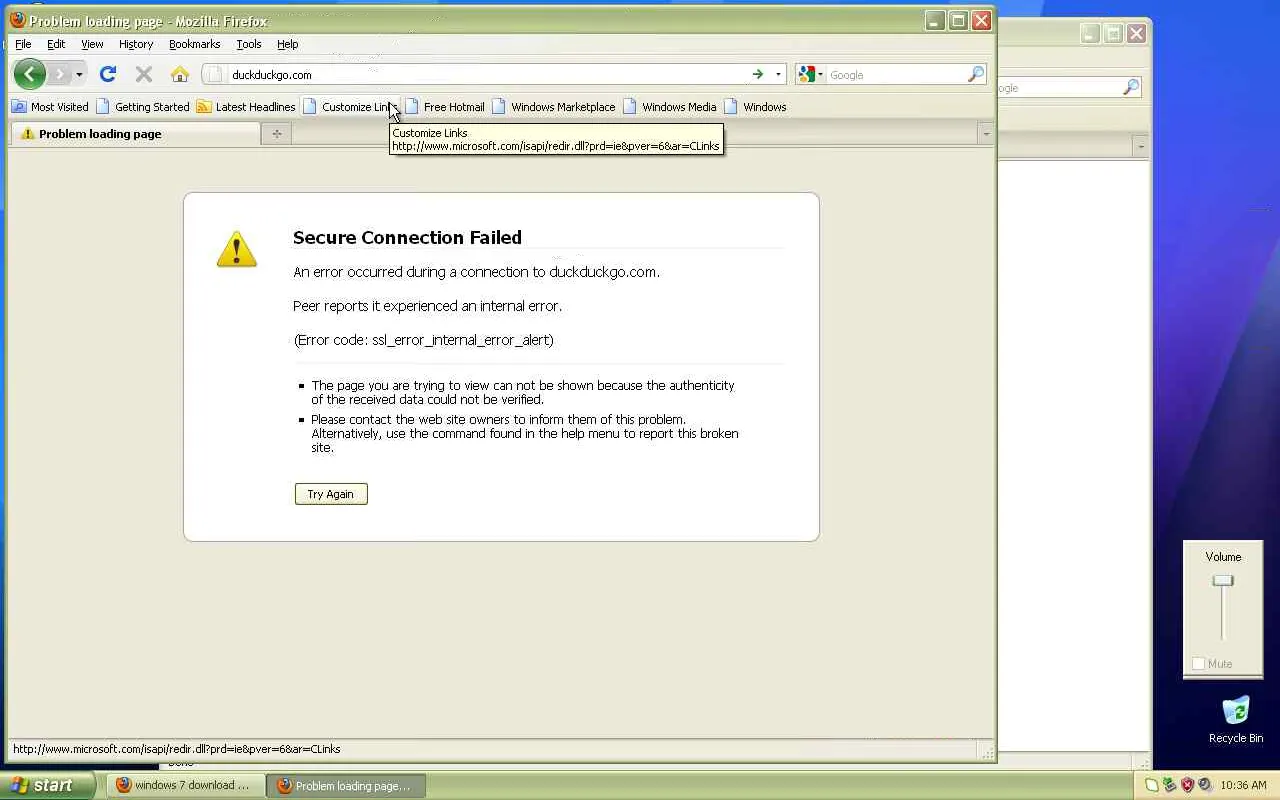Click the green network tray icon
Screen dimensions: 1280x800
1169,785
